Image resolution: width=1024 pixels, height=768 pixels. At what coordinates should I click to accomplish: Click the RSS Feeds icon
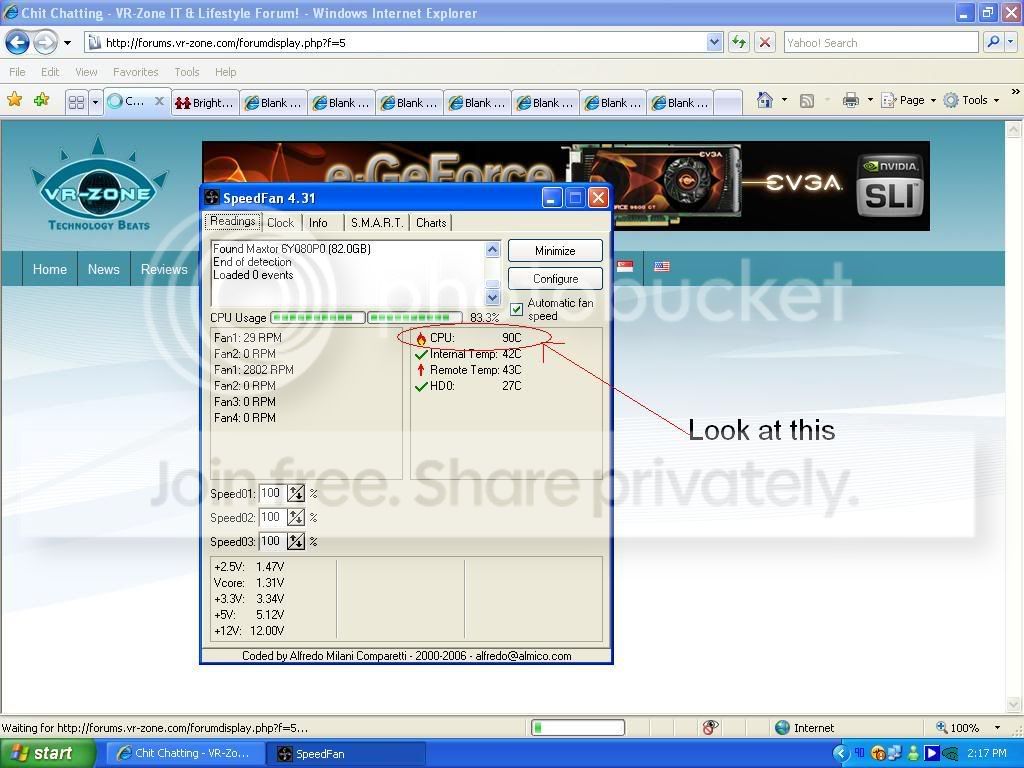[807, 101]
